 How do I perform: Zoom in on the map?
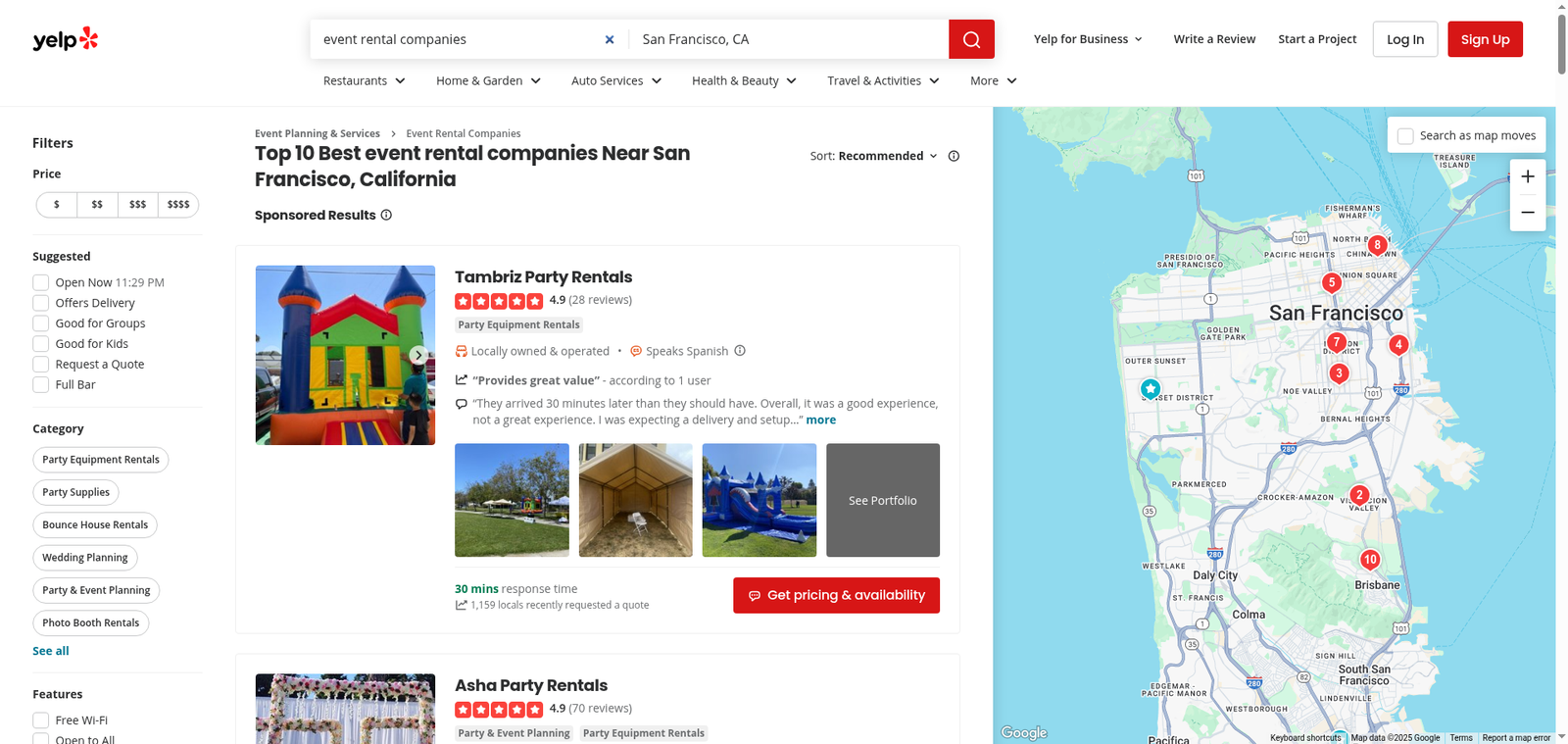pyautogui.click(x=1528, y=176)
